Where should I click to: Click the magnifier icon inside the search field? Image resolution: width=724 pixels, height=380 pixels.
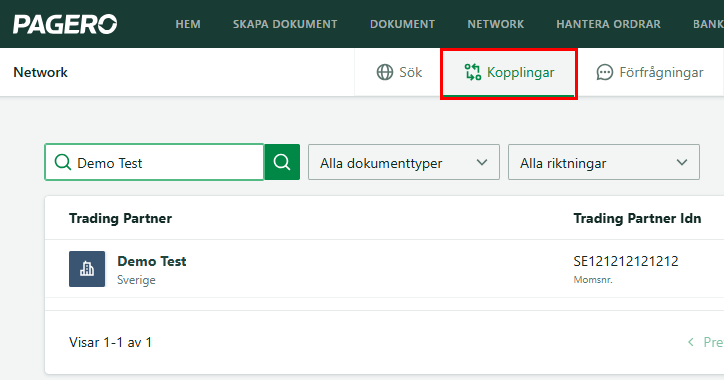coord(63,163)
